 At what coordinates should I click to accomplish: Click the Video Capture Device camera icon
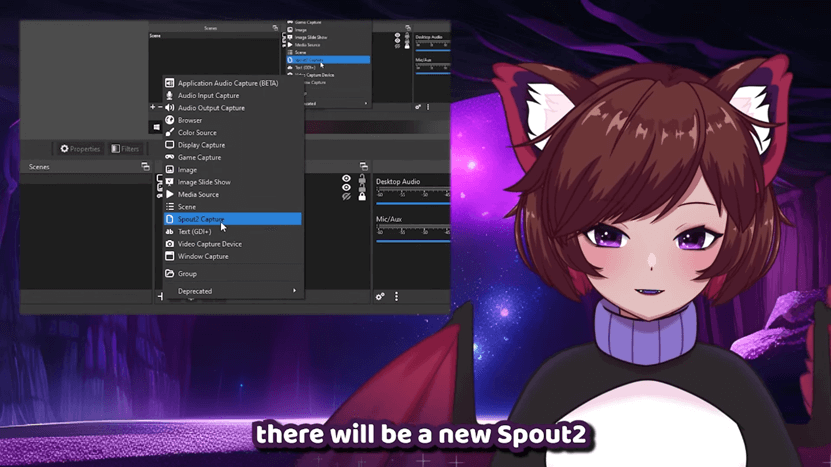[x=170, y=244]
